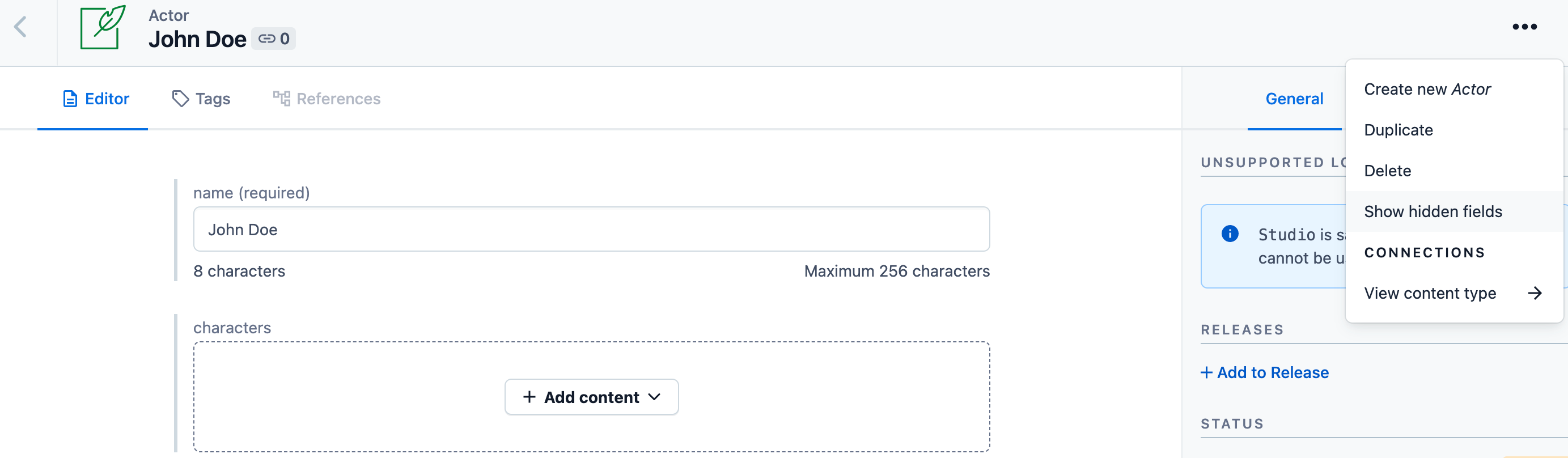
Task: Switch to the General sidebar tab
Action: 1294,99
